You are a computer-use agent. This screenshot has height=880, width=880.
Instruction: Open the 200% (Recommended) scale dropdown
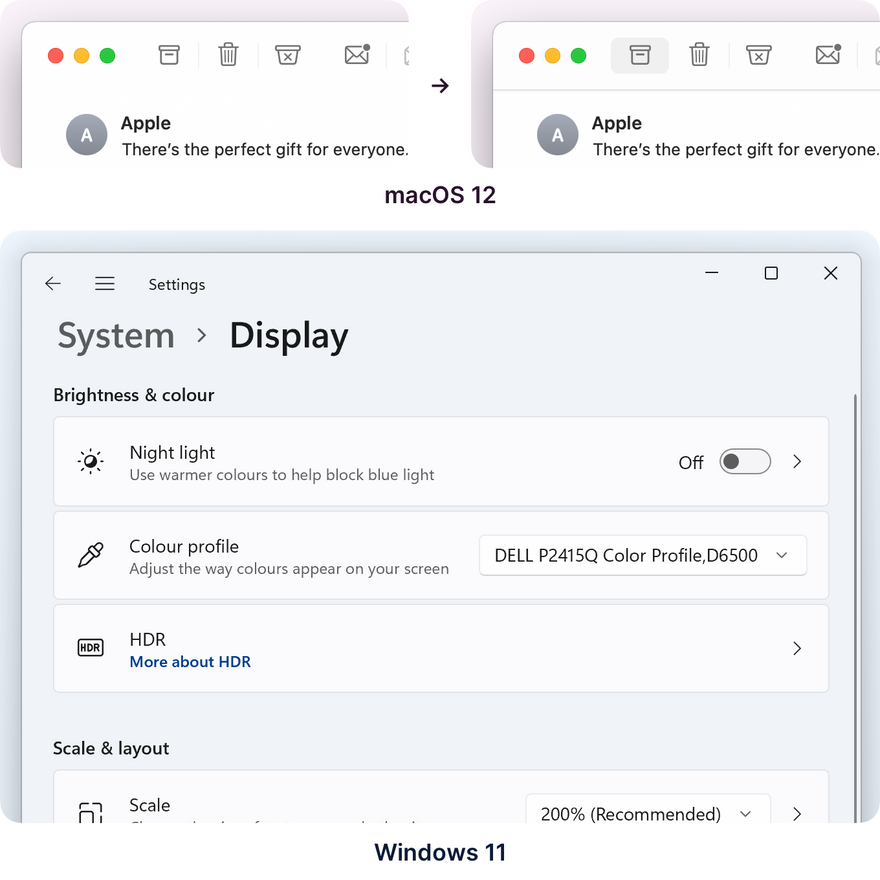(x=648, y=809)
